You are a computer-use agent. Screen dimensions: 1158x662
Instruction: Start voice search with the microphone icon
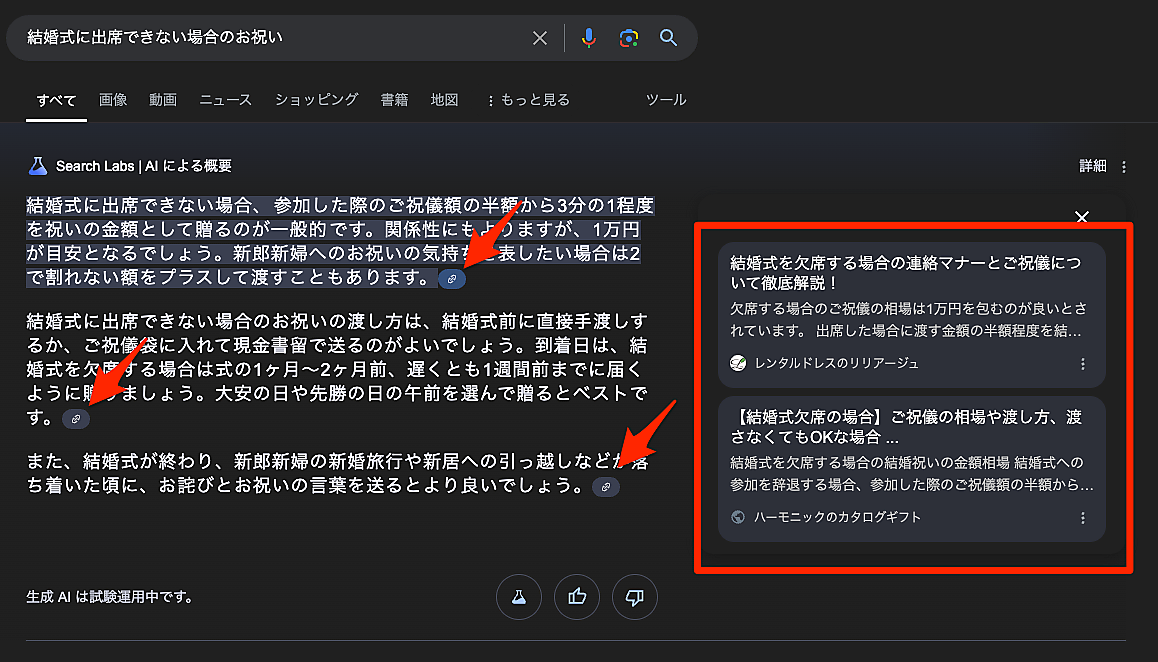[x=589, y=38]
